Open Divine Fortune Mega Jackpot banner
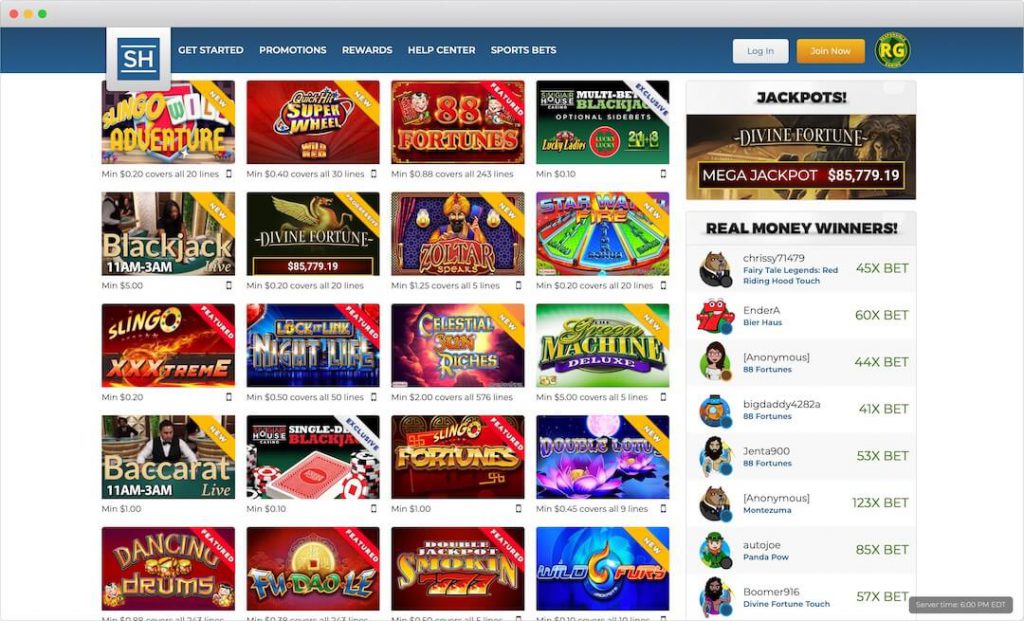Screen dimensions: 1024x621 coord(801,157)
